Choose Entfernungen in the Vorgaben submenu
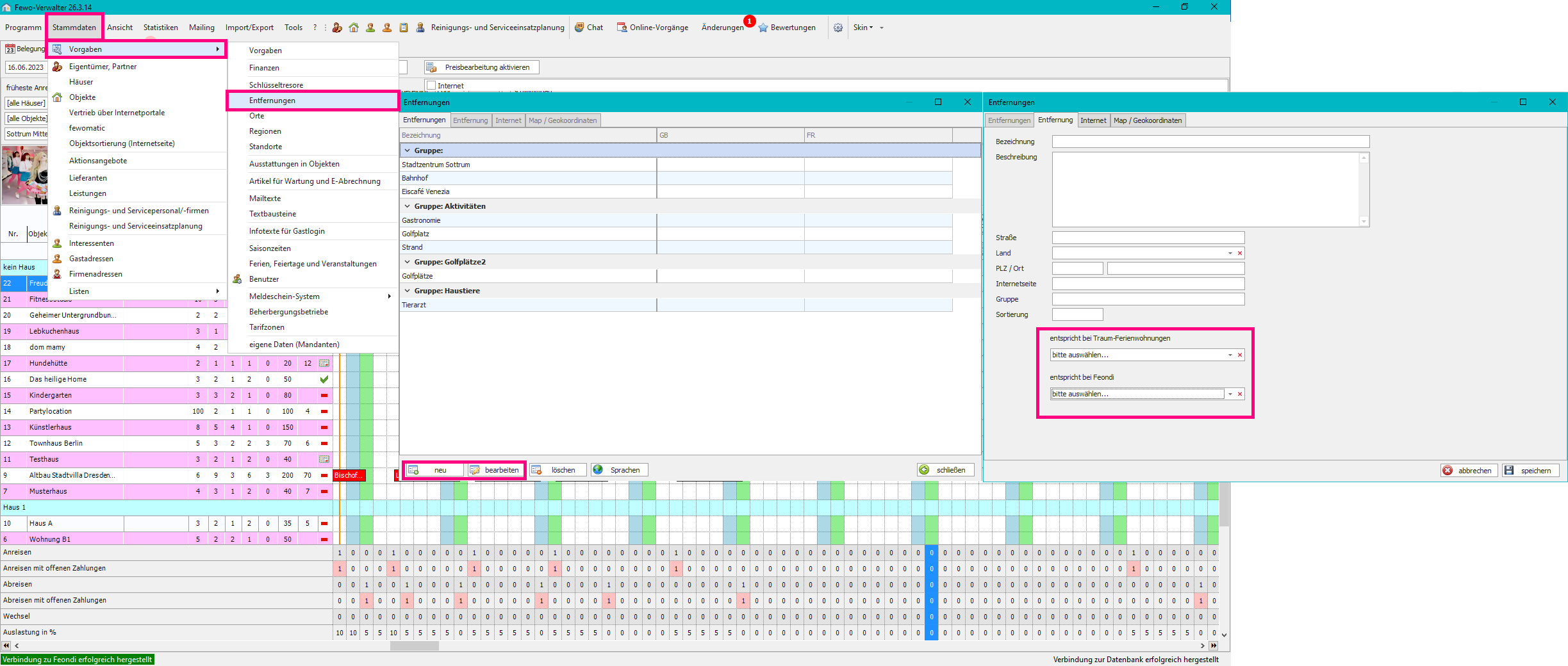This screenshot has width=1568, height=666. click(x=313, y=101)
